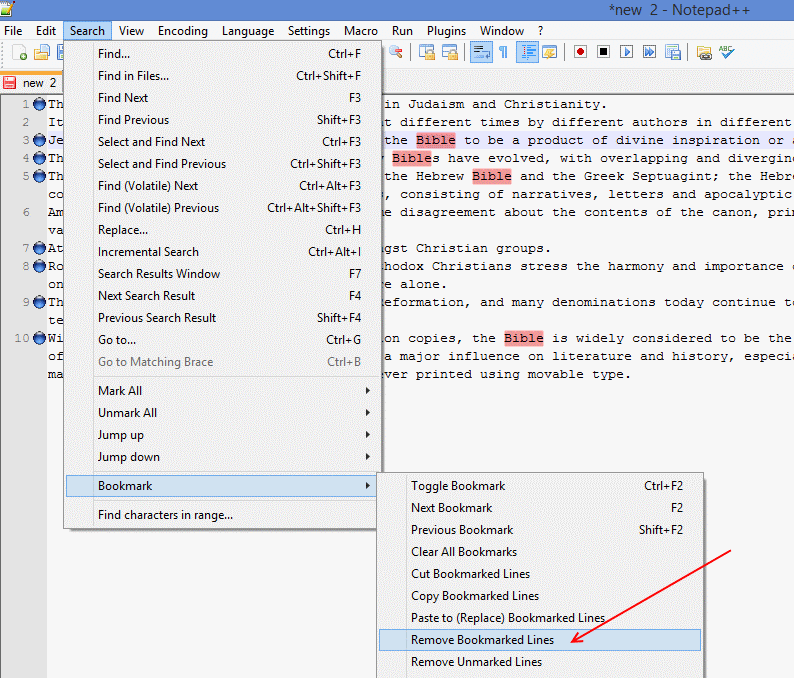The height and width of the screenshot is (678, 794).
Task: Select Cut Bookmarked Lines
Action: 540,574
